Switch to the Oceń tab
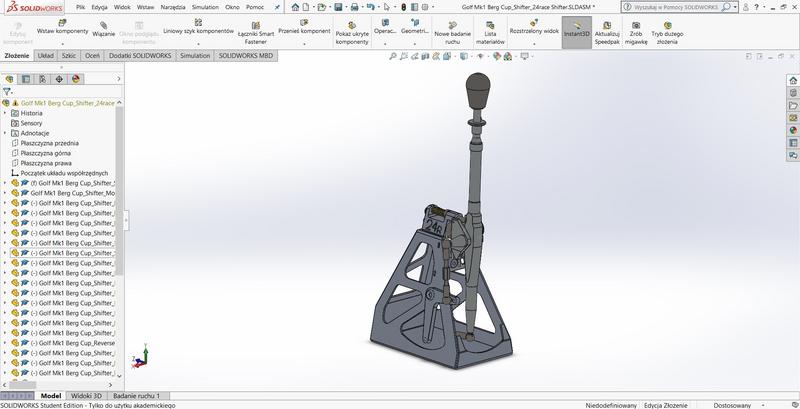Screen dimensions: 800x409 [x=92, y=56]
